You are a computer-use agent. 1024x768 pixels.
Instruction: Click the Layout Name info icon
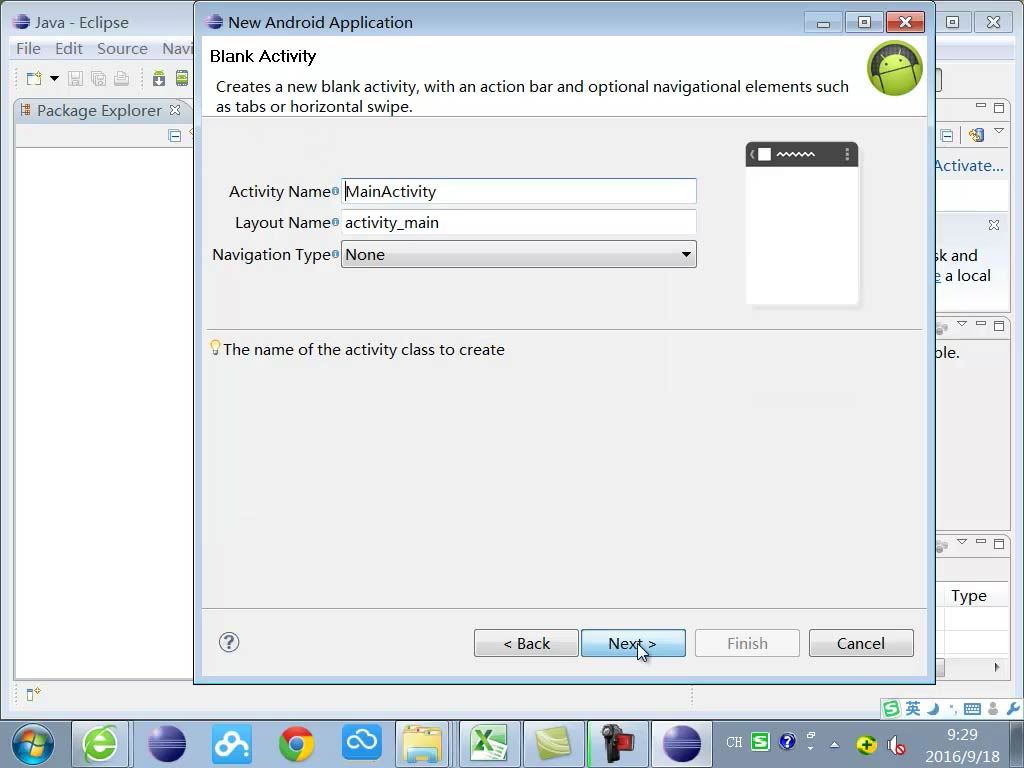335,223
